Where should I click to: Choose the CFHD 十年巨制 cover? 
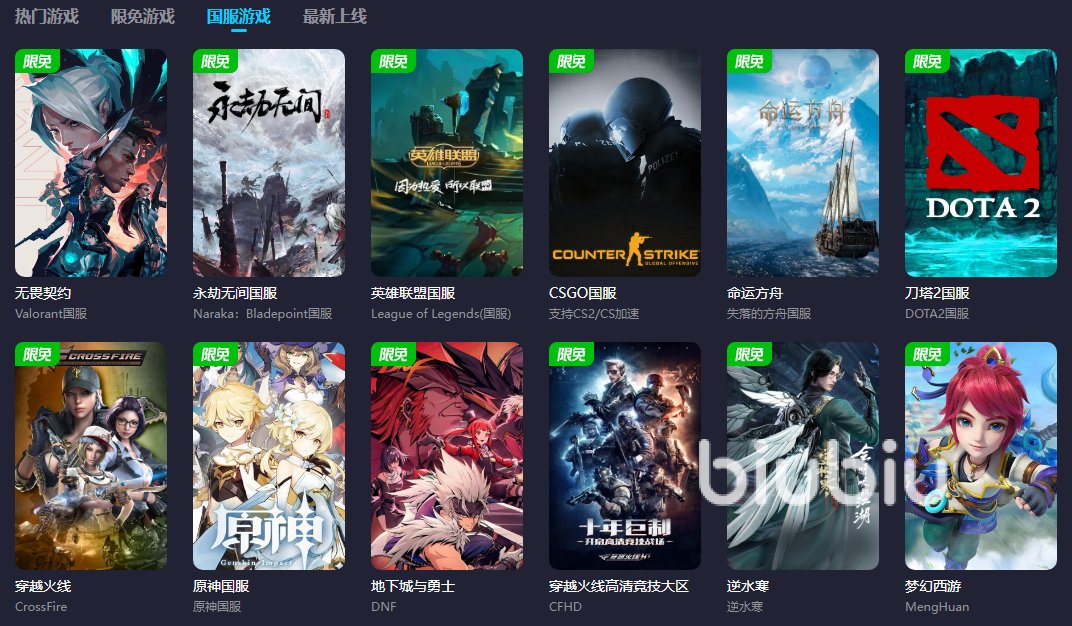pyautogui.click(x=625, y=456)
